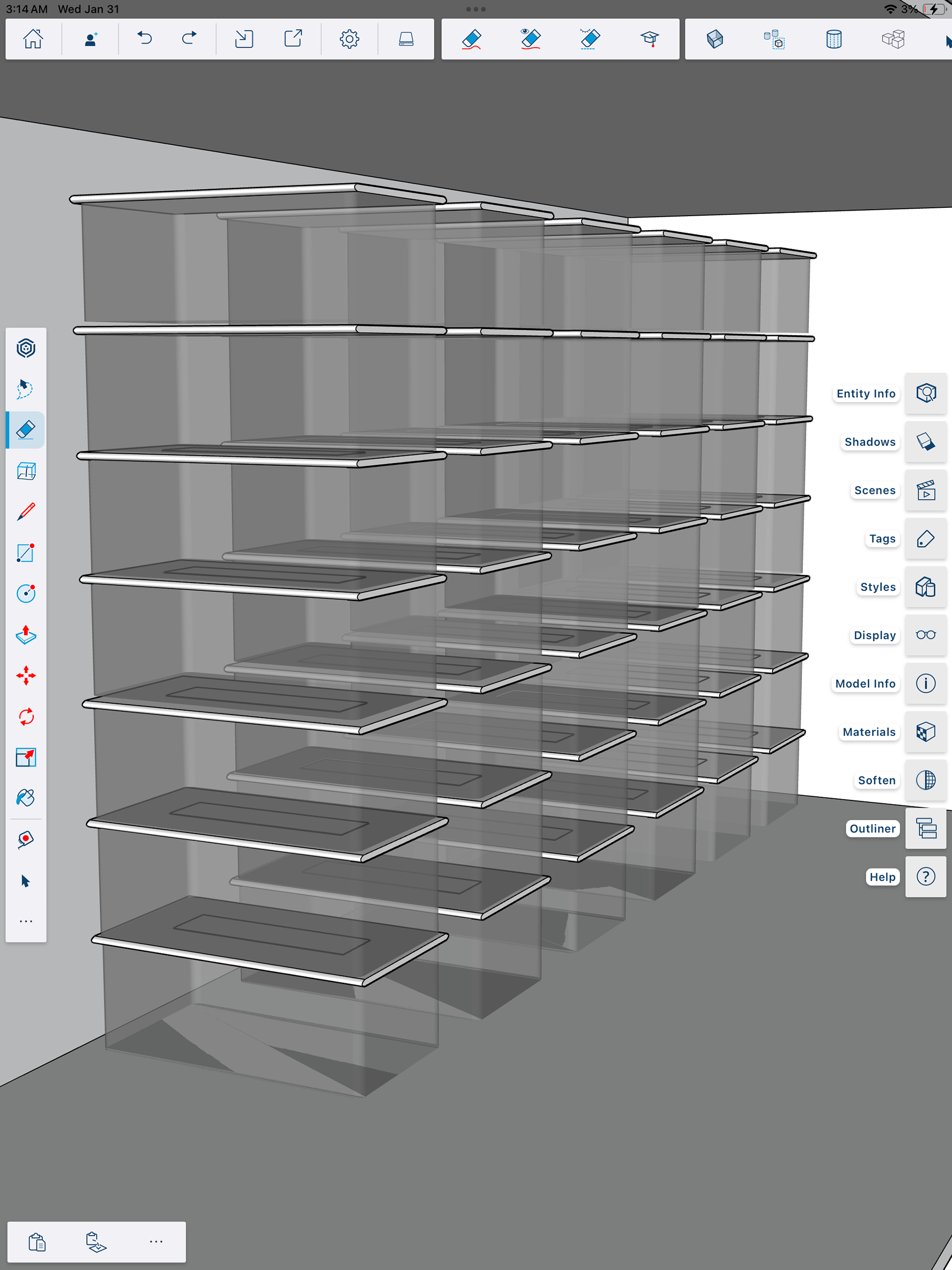
Task: Expand more options in bottom paste bar
Action: tap(156, 1241)
